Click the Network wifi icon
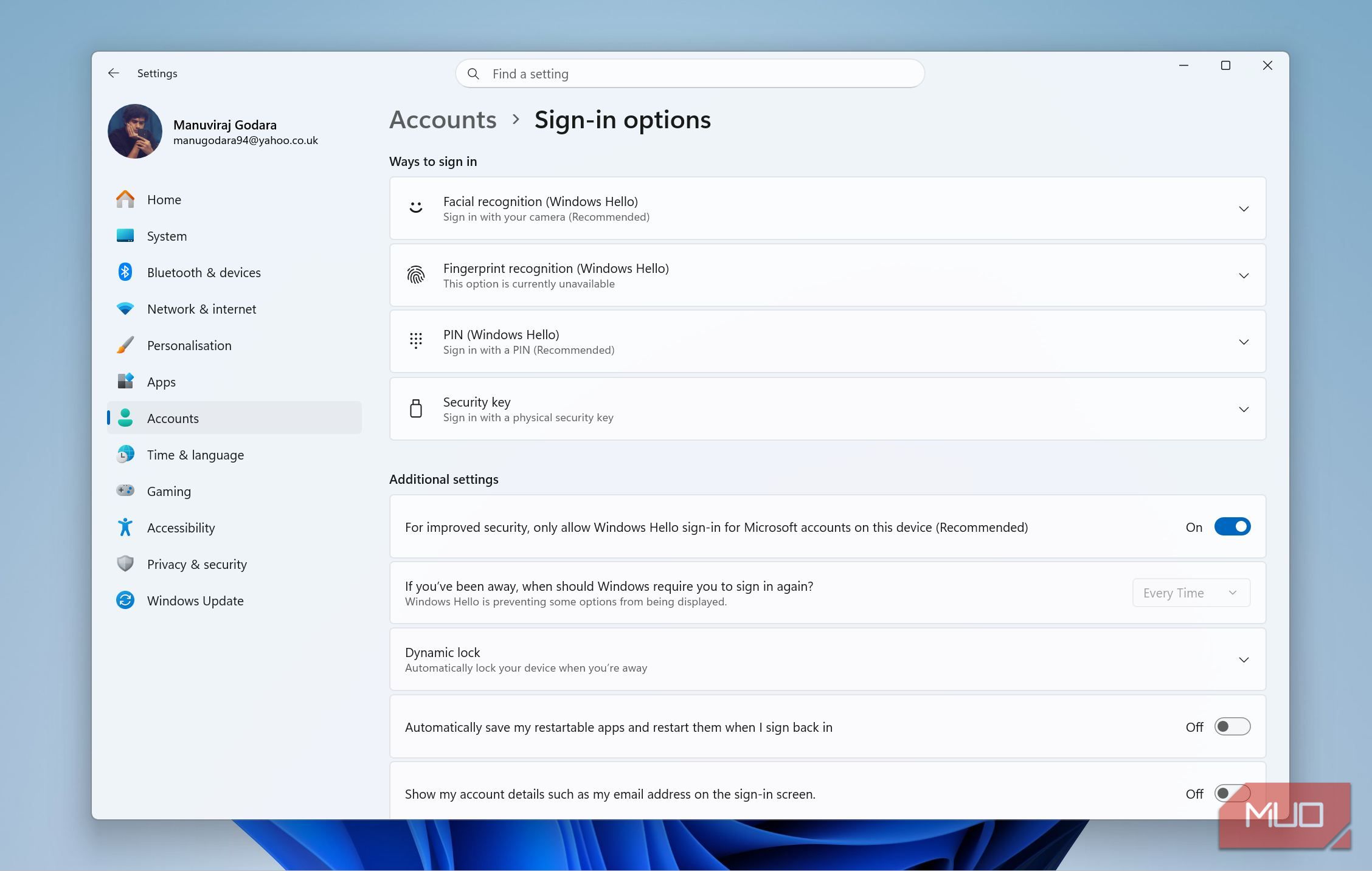The width and height of the screenshot is (1372, 871). 125,308
